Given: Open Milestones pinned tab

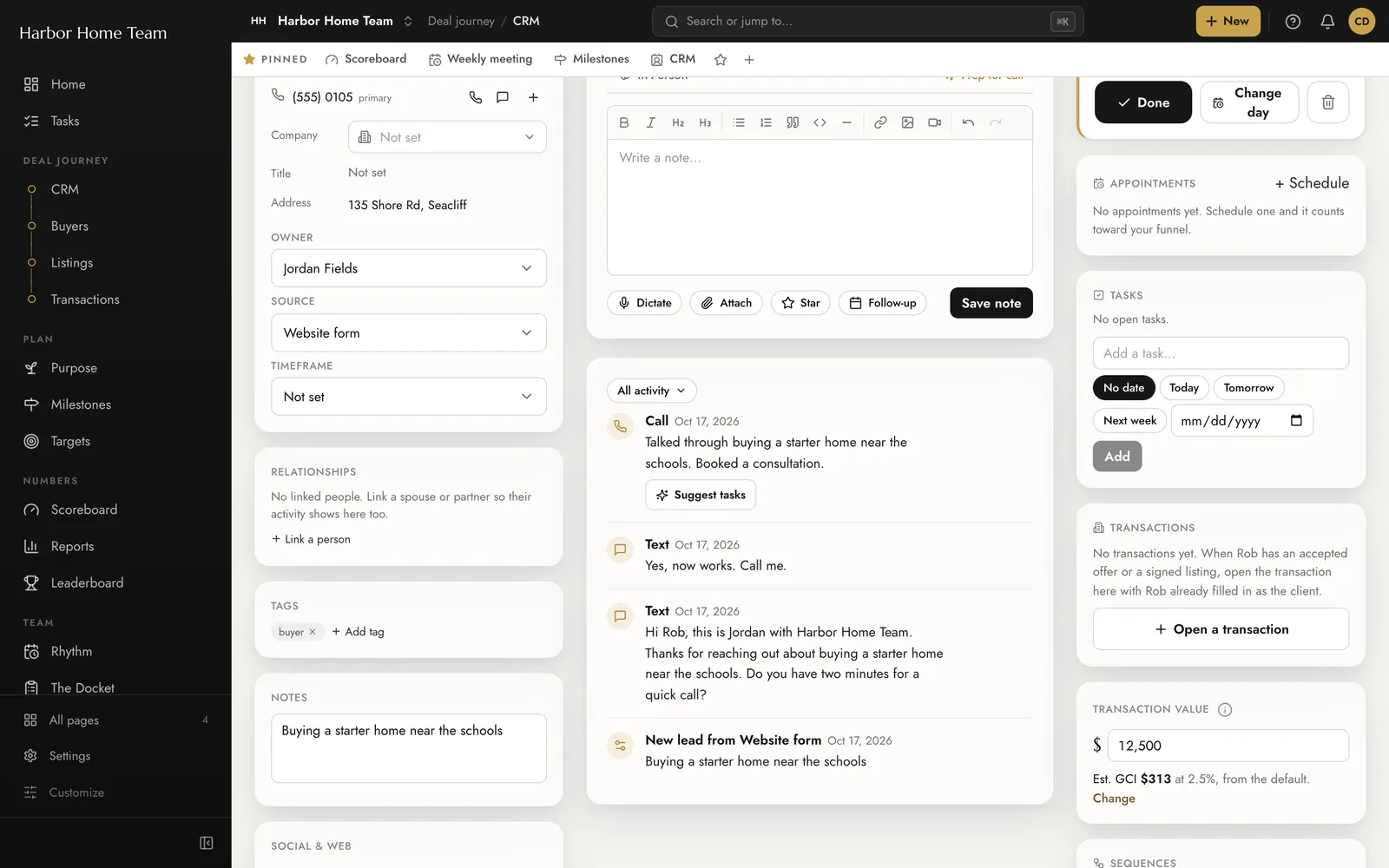Looking at the screenshot, I should click(591, 59).
